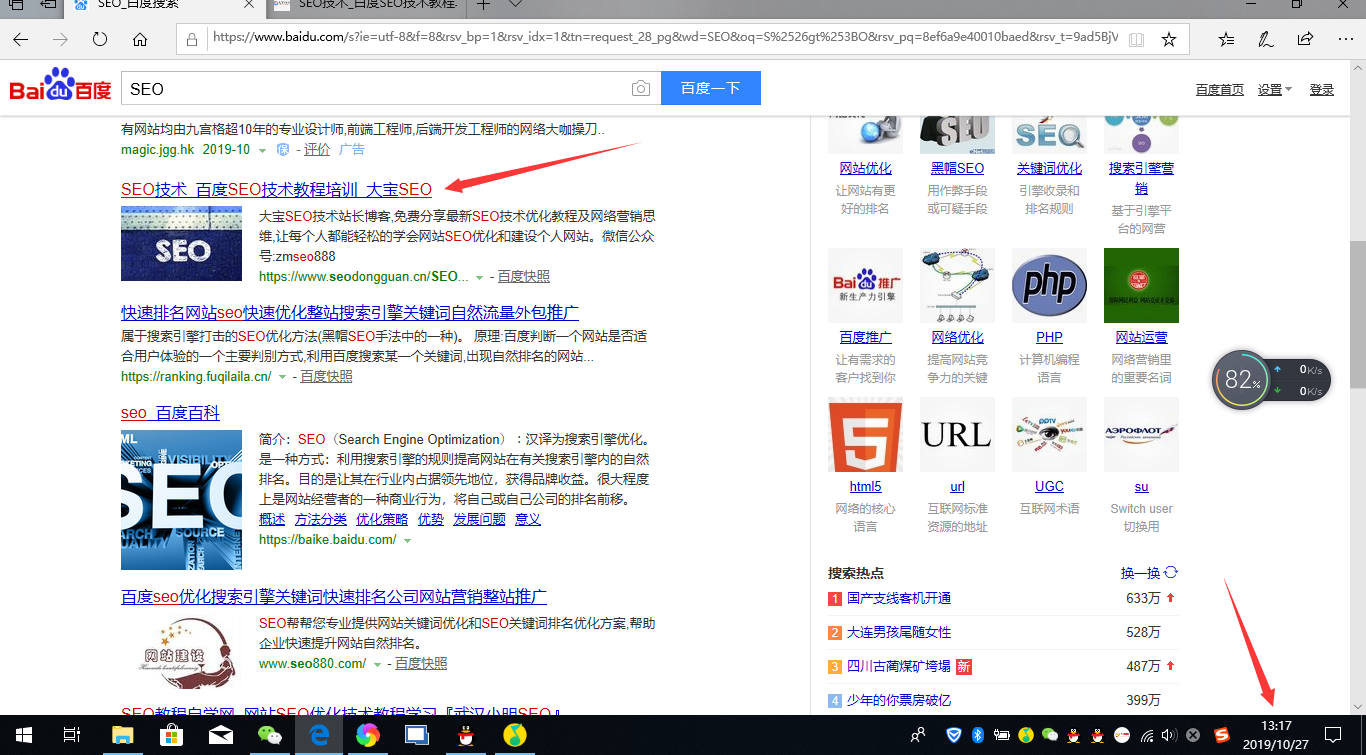This screenshot has height=755, width=1366.
Task: Click the camera image-search icon
Action: click(x=640, y=89)
